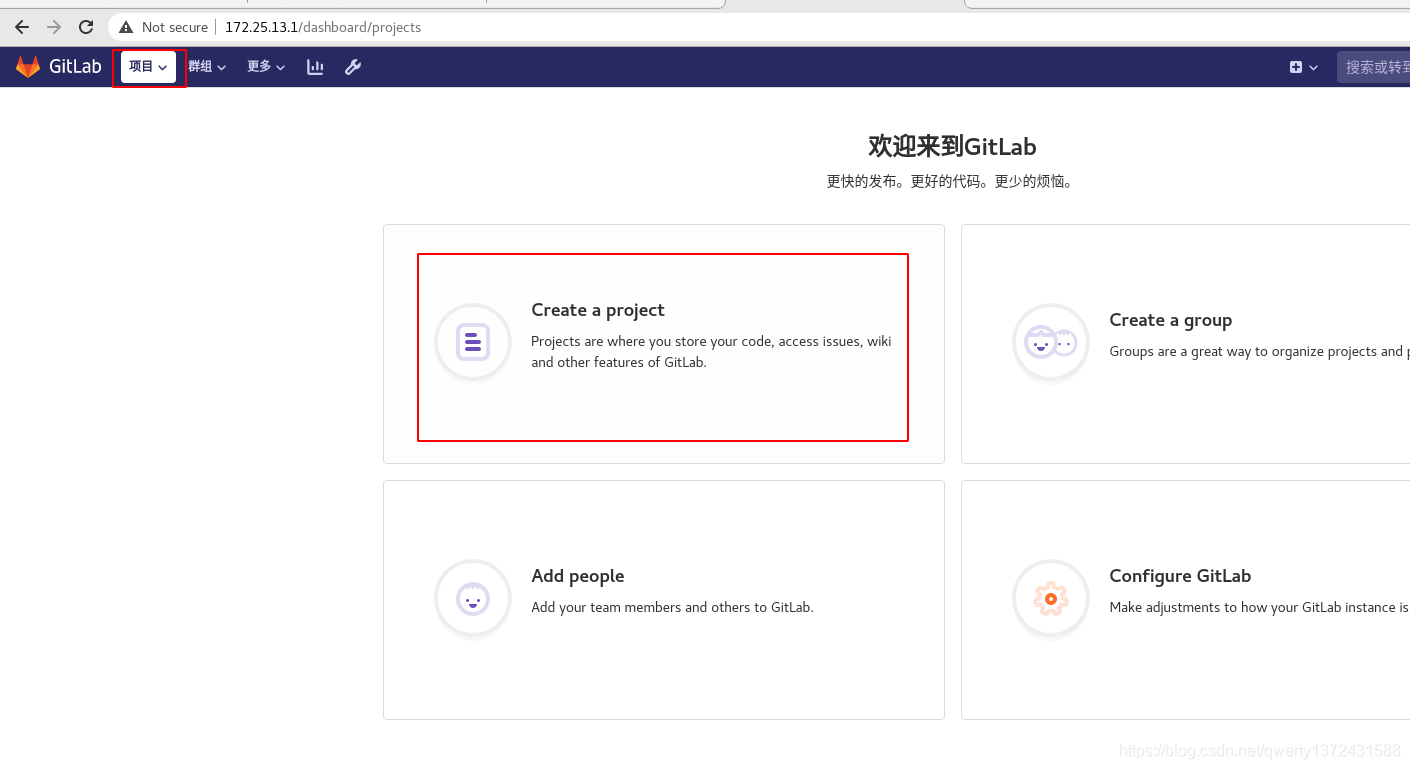
Task: Click the Create a group faces icon
Action: click(x=1051, y=342)
